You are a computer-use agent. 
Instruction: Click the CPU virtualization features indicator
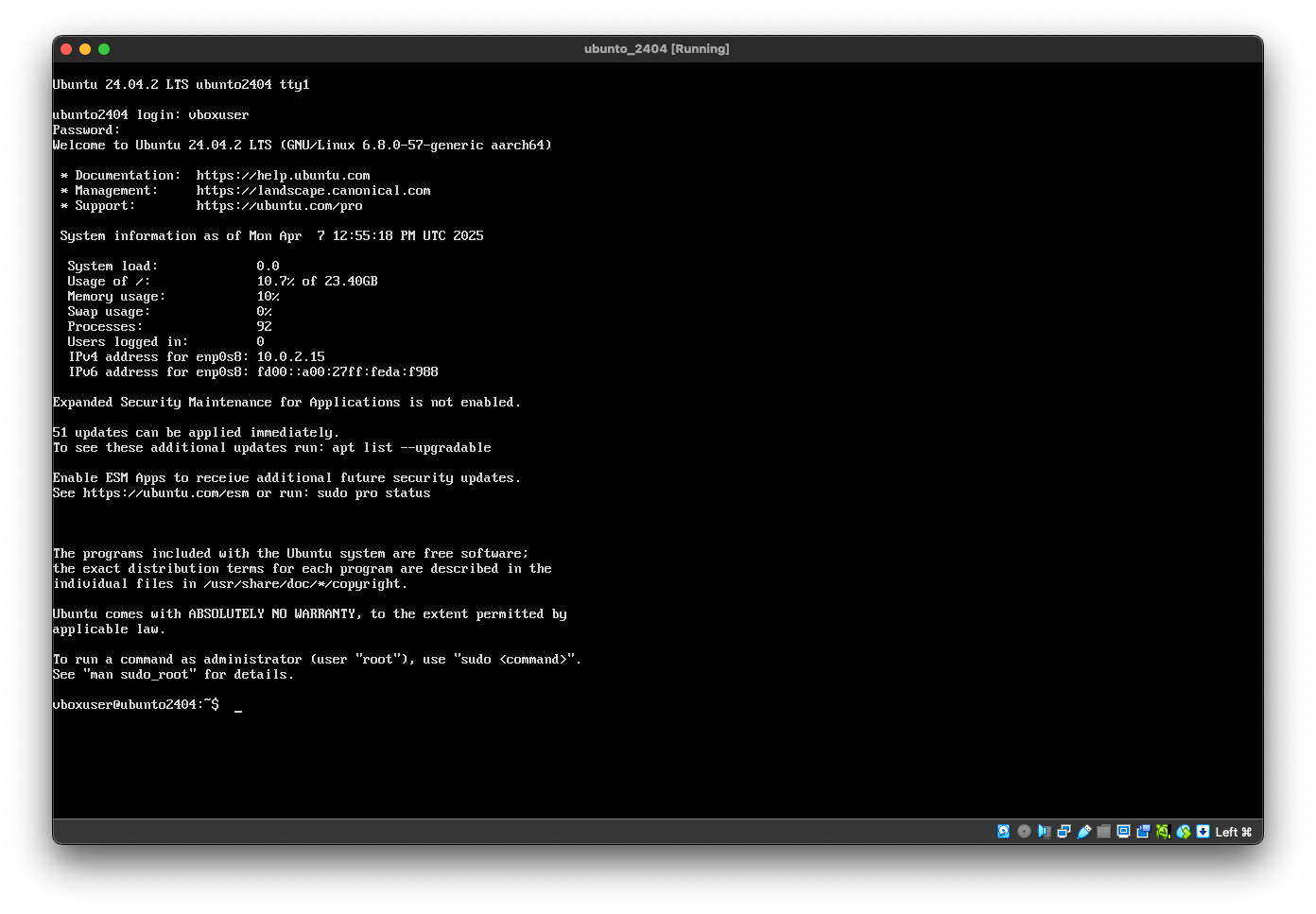[1163, 832]
